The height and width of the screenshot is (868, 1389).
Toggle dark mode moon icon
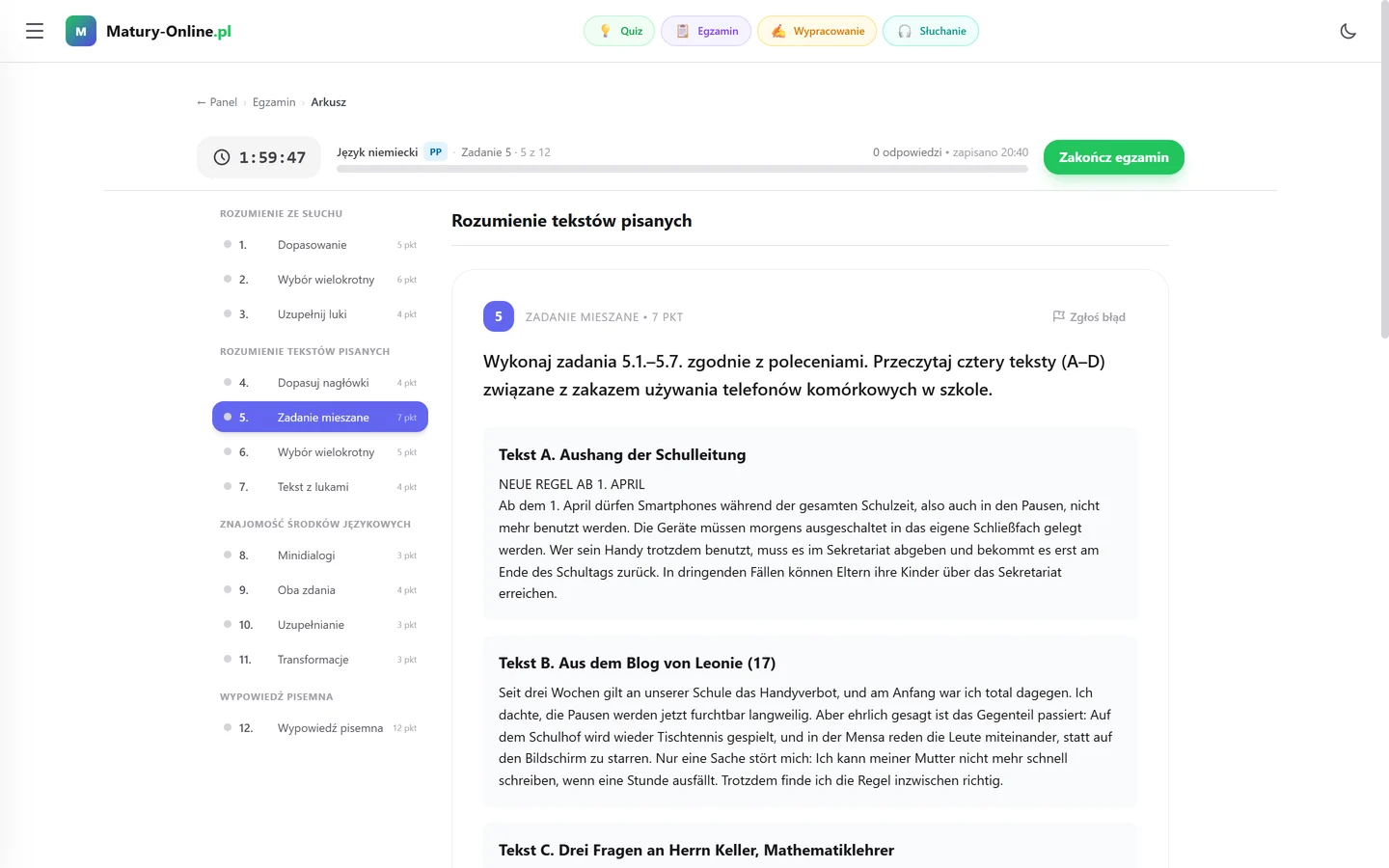pos(1348,31)
